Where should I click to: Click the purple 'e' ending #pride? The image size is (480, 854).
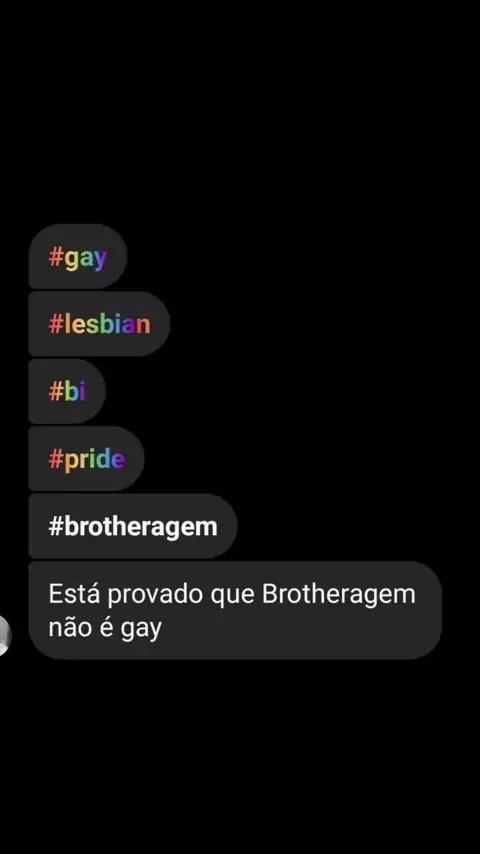point(118,461)
